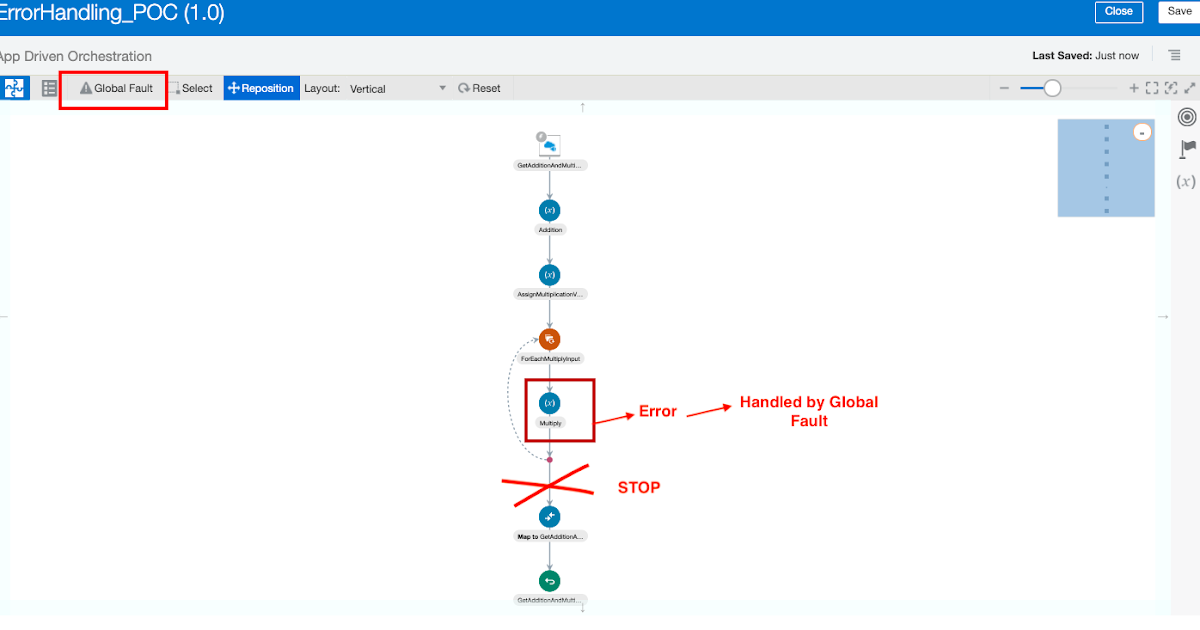Select the ForEachMultiplyInput loop node
Screen dimensions: 1200x630
(x=549, y=339)
